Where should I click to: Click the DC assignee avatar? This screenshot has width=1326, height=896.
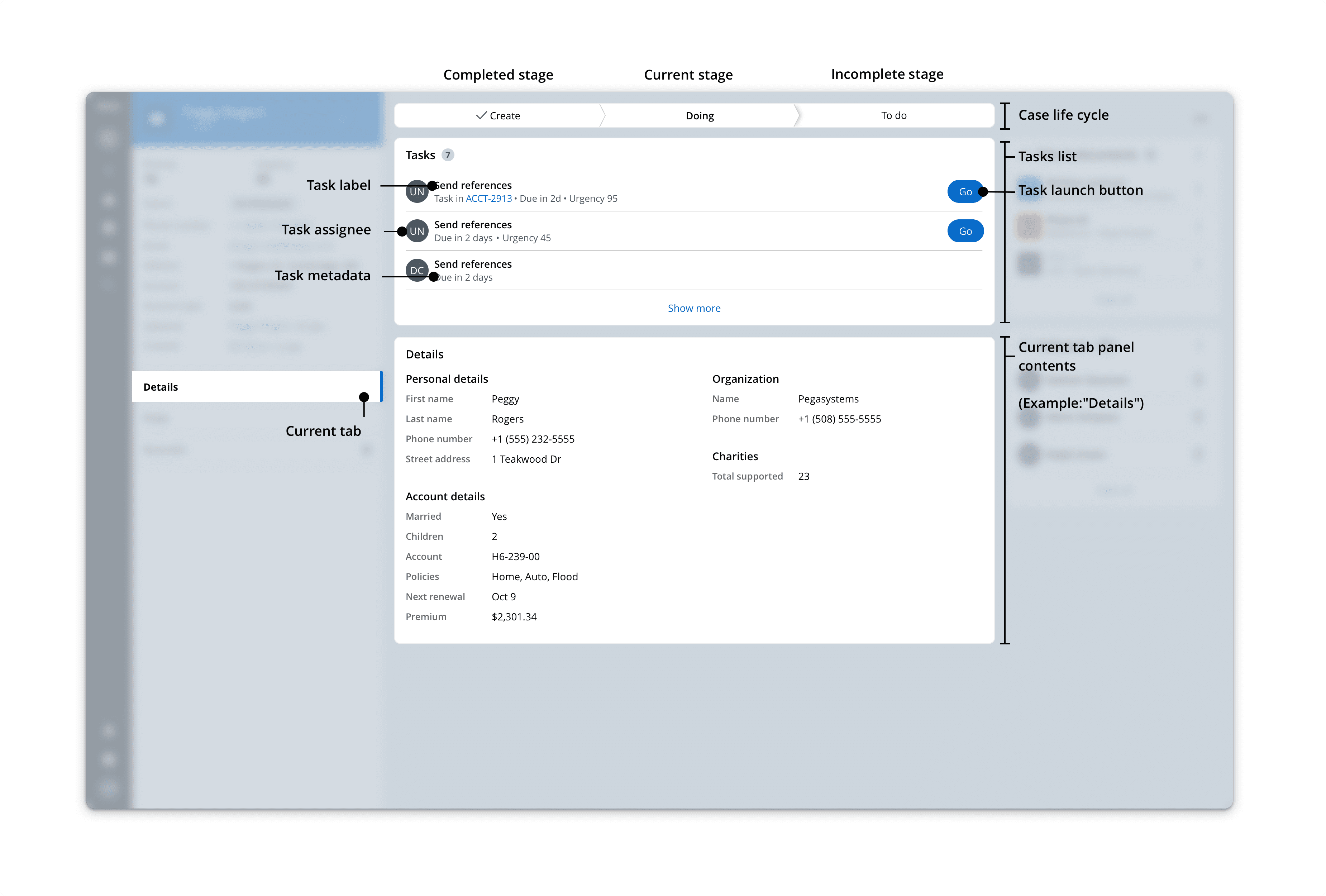417,271
